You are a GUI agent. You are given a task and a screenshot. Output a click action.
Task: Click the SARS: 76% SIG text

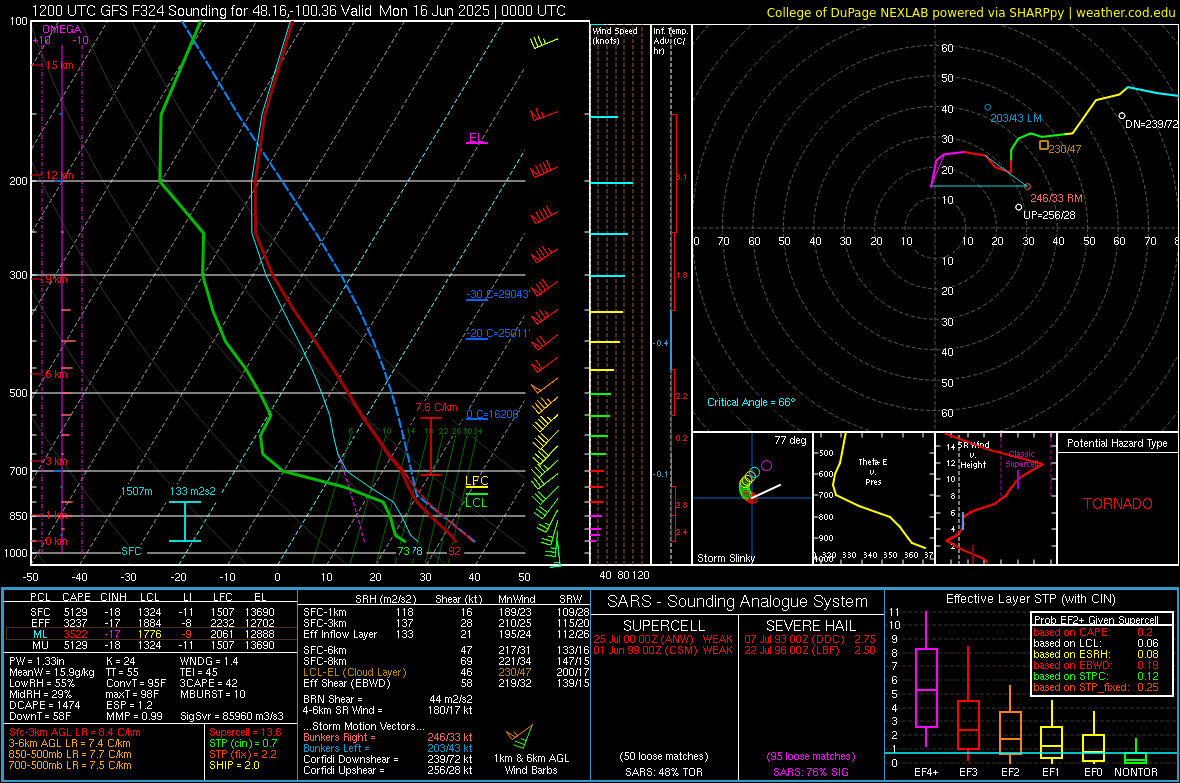(810, 772)
